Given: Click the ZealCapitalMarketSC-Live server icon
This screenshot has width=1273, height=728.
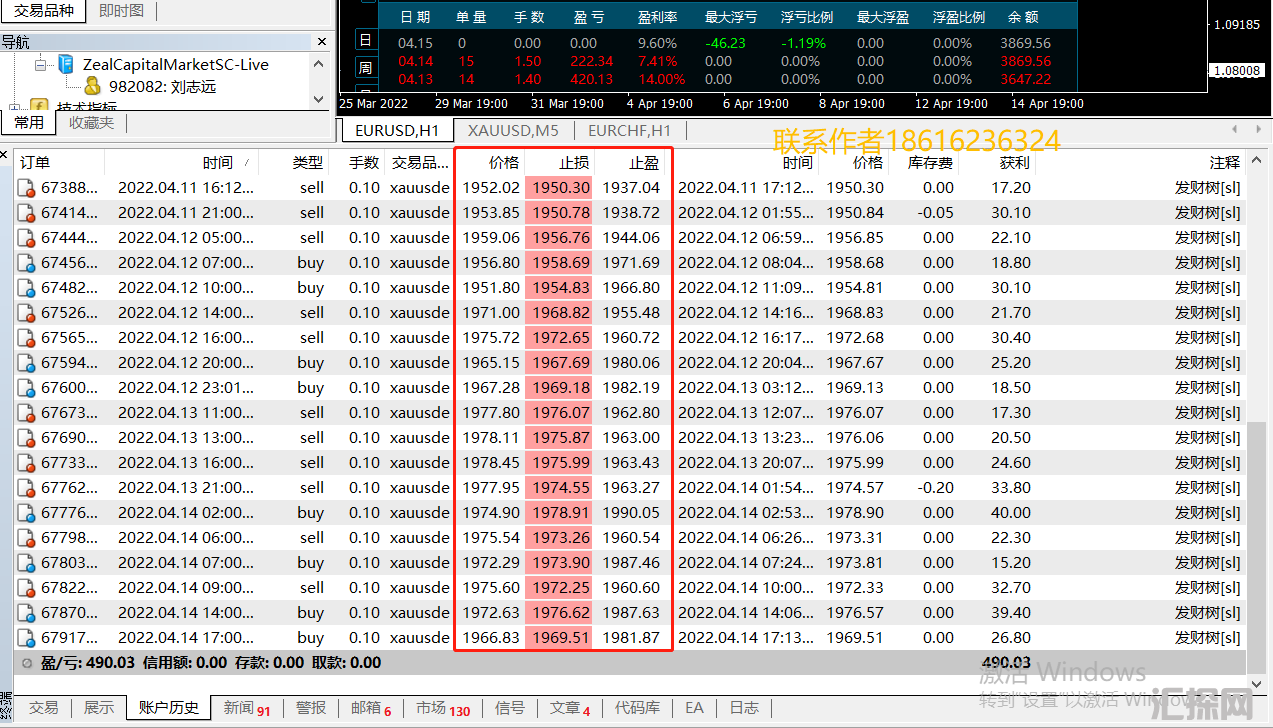Looking at the screenshot, I should point(66,64).
